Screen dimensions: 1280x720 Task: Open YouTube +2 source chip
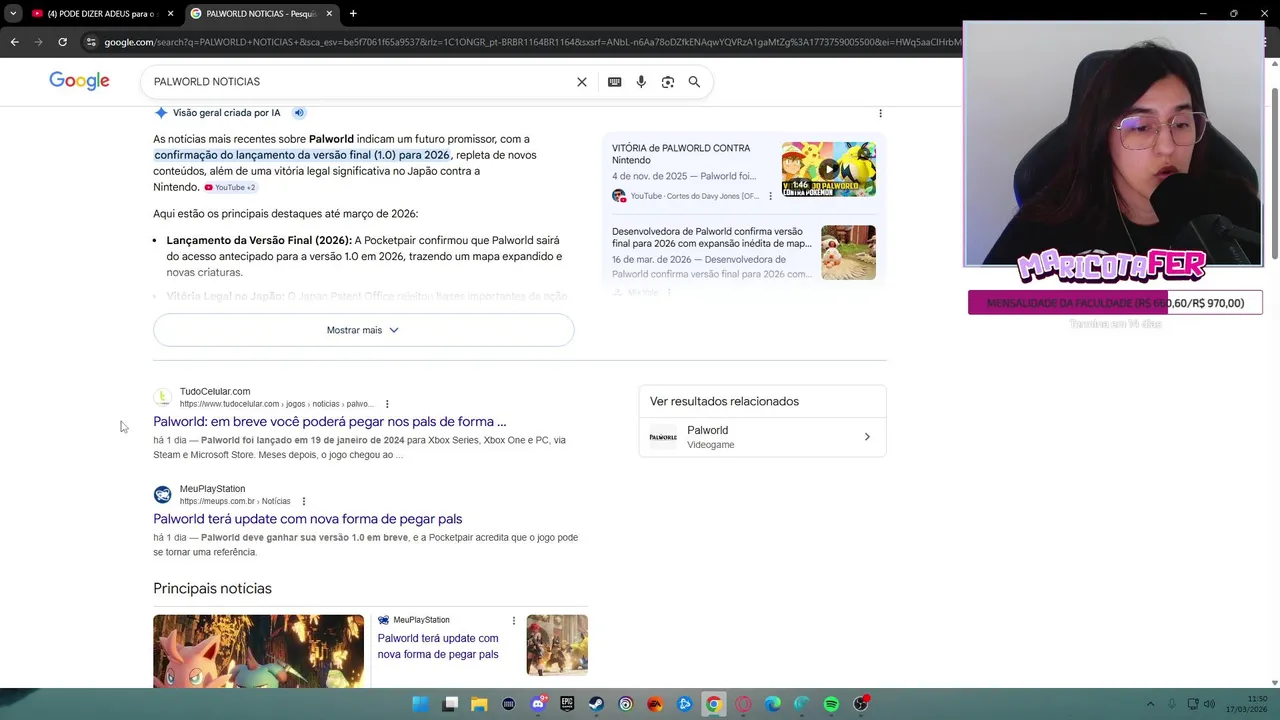click(x=230, y=187)
